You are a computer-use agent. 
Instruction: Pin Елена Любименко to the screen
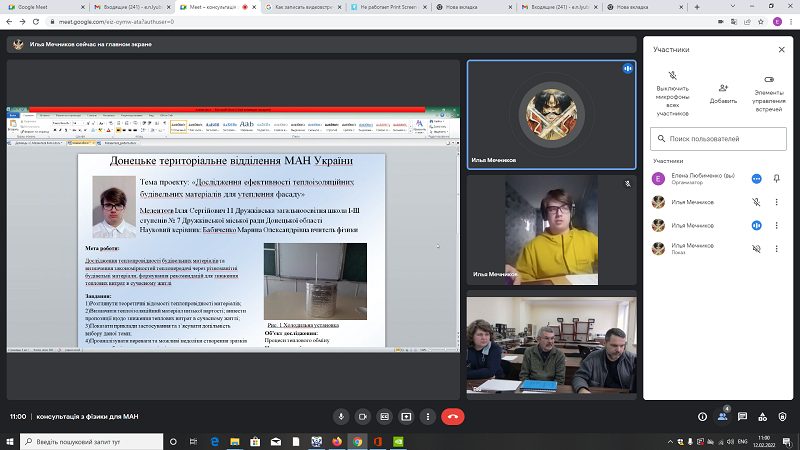pos(777,179)
